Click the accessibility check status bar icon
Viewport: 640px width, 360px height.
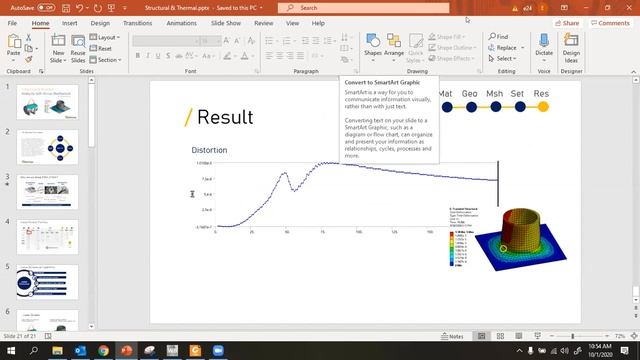click(48, 336)
